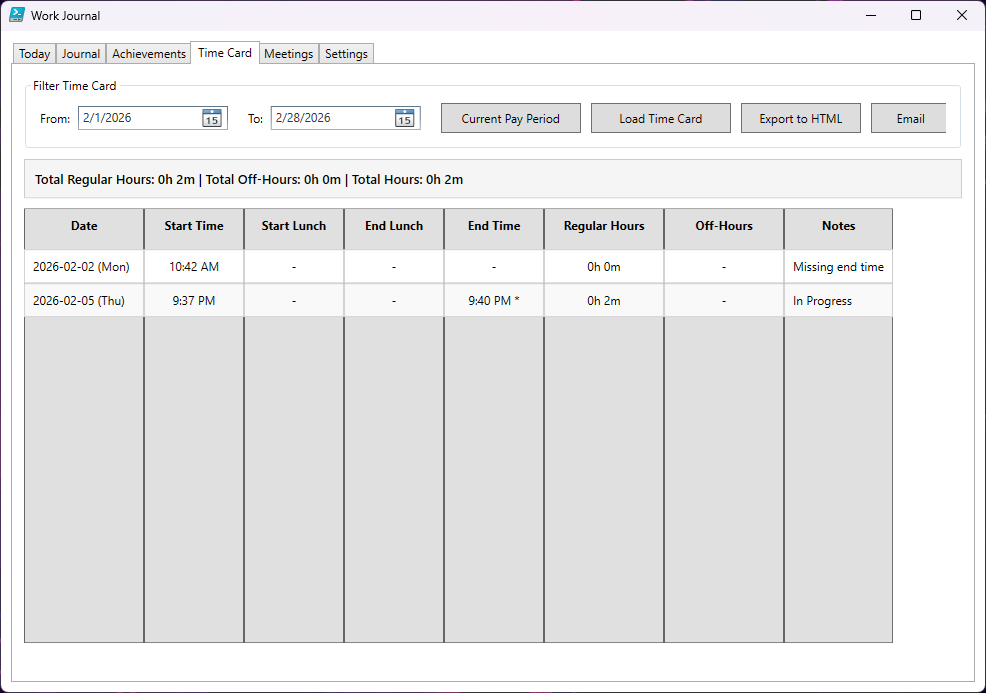This screenshot has height=693, width=986.
Task: Click the Start Time column header
Action: click(x=194, y=227)
